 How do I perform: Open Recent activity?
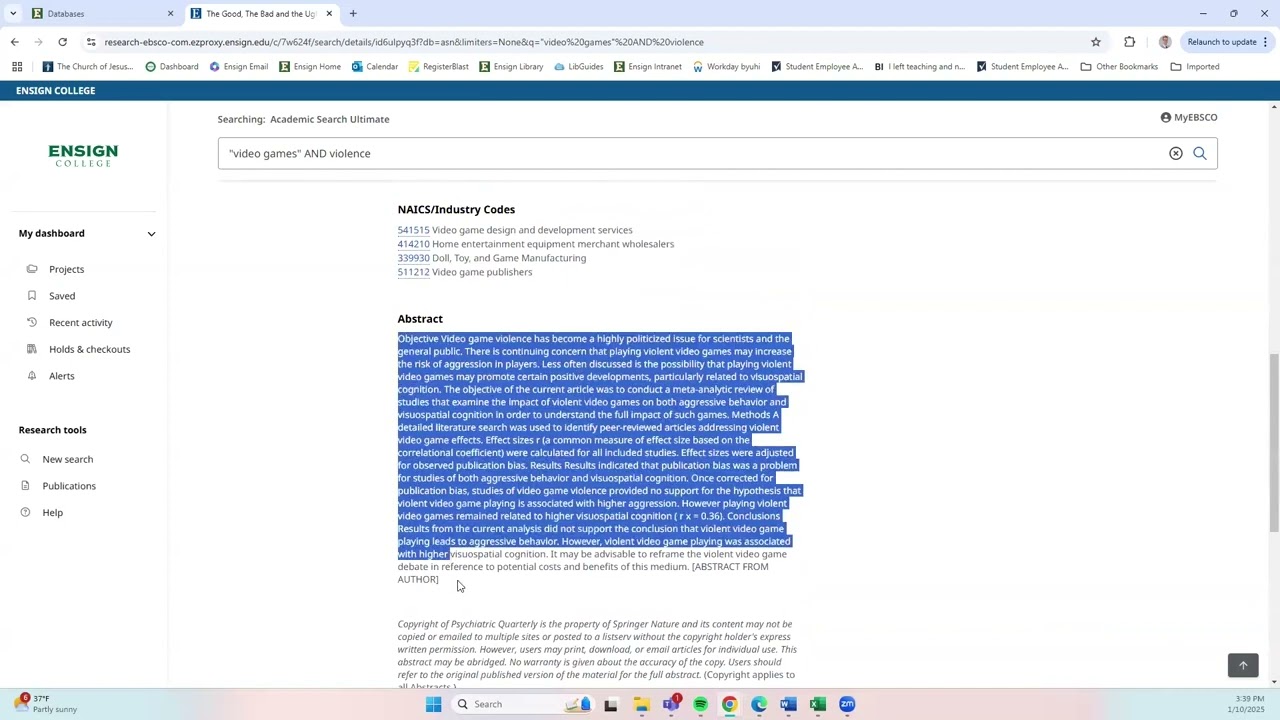point(80,322)
